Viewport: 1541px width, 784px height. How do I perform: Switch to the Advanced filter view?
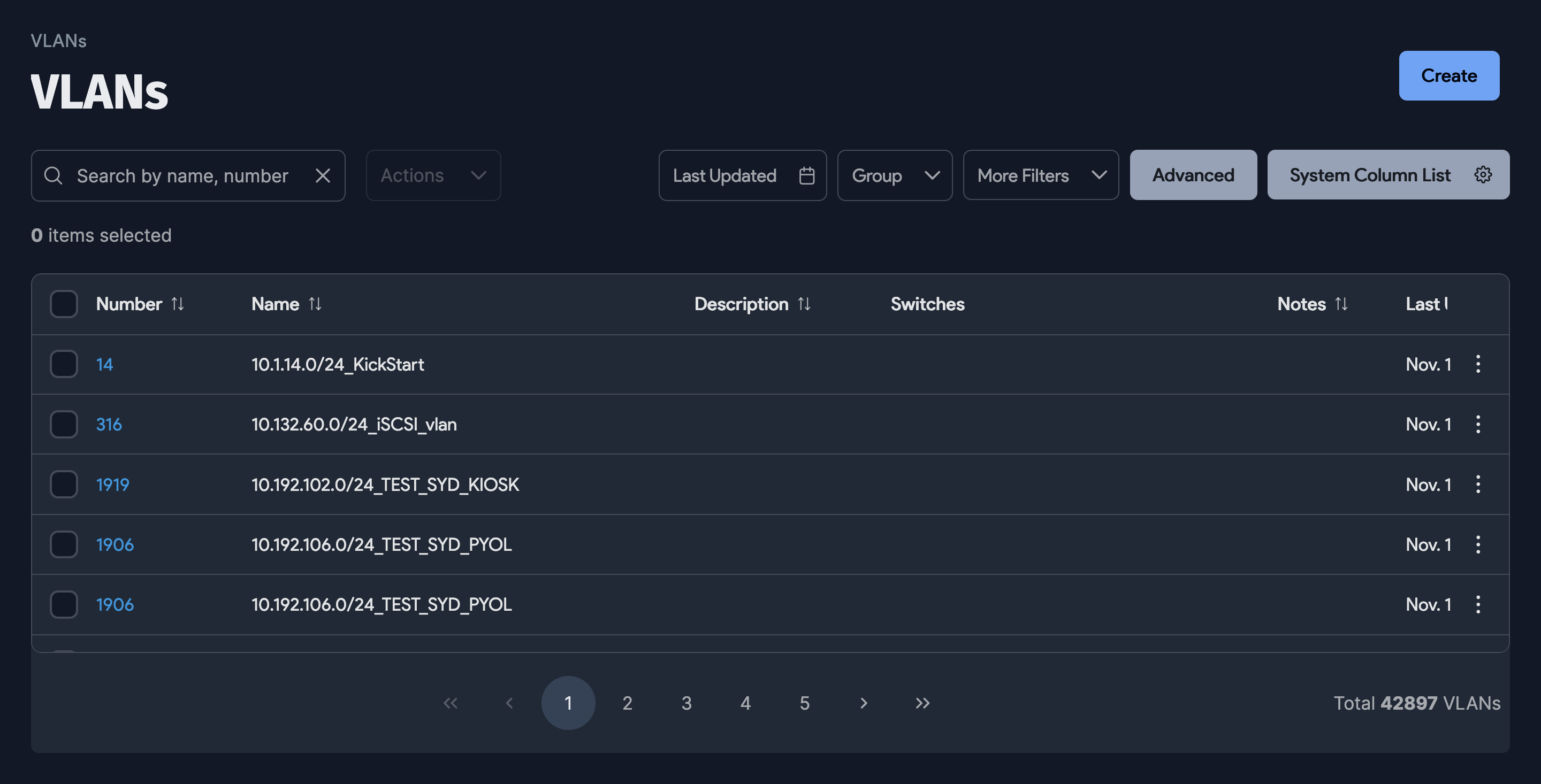click(x=1193, y=175)
